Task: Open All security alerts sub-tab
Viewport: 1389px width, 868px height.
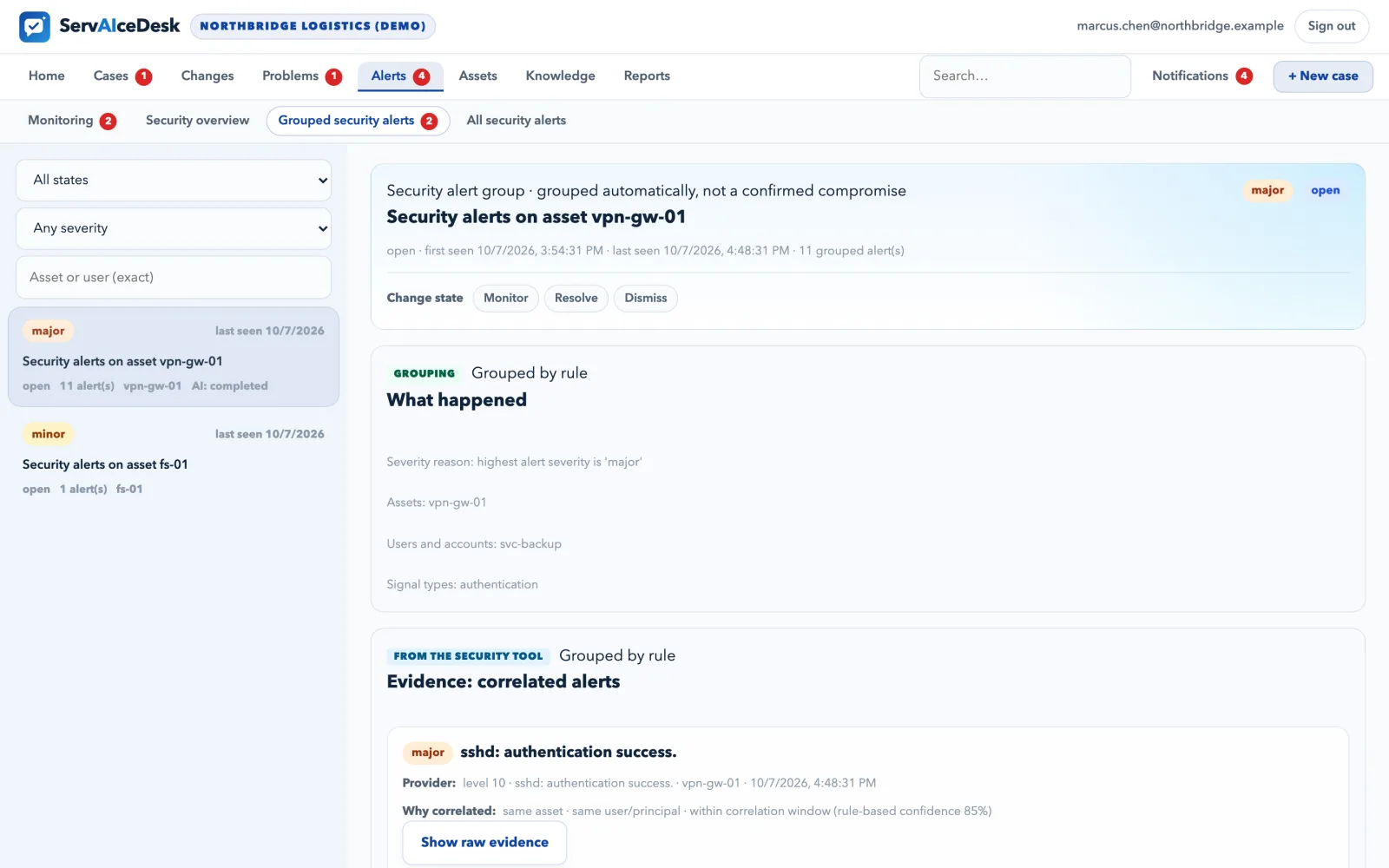Action: point(516,121)
